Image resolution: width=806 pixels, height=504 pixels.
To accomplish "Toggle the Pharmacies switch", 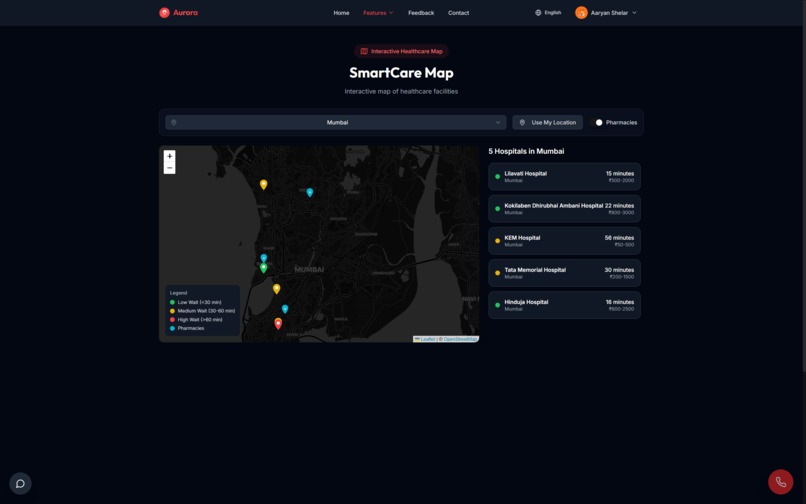I will (596, 122).
